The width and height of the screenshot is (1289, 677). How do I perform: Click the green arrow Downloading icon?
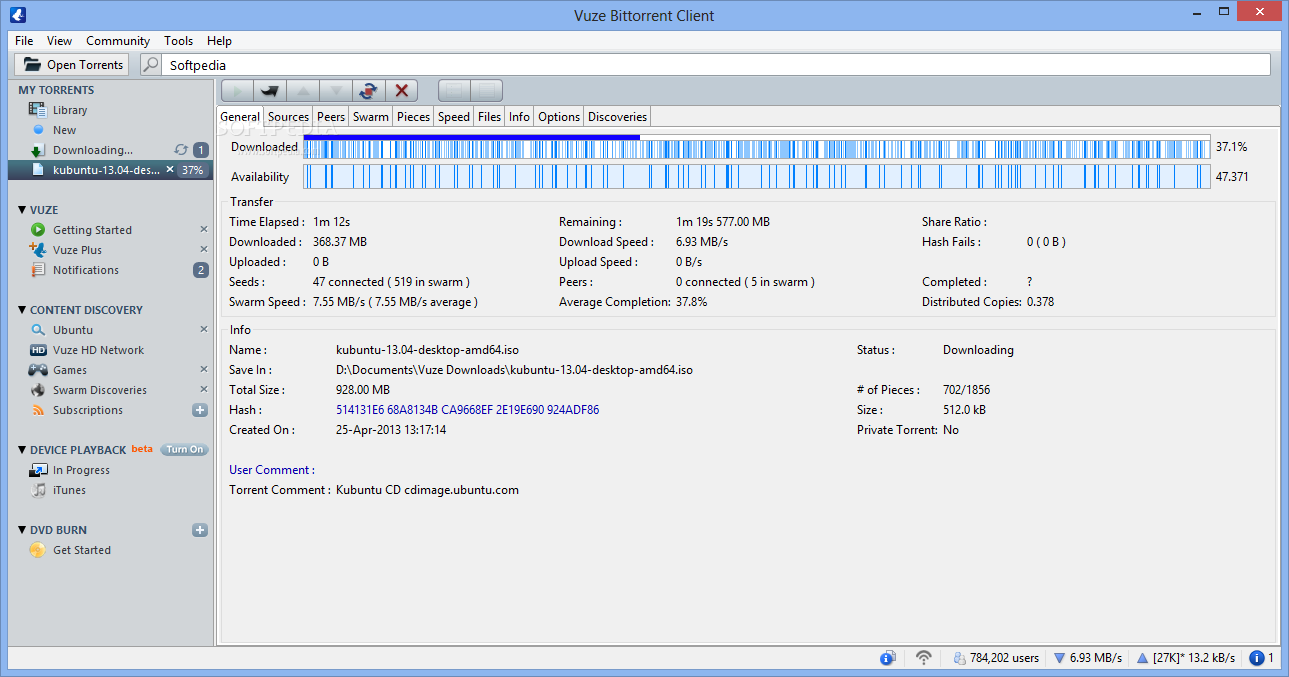pyautogui.click(x=38, y=150)
